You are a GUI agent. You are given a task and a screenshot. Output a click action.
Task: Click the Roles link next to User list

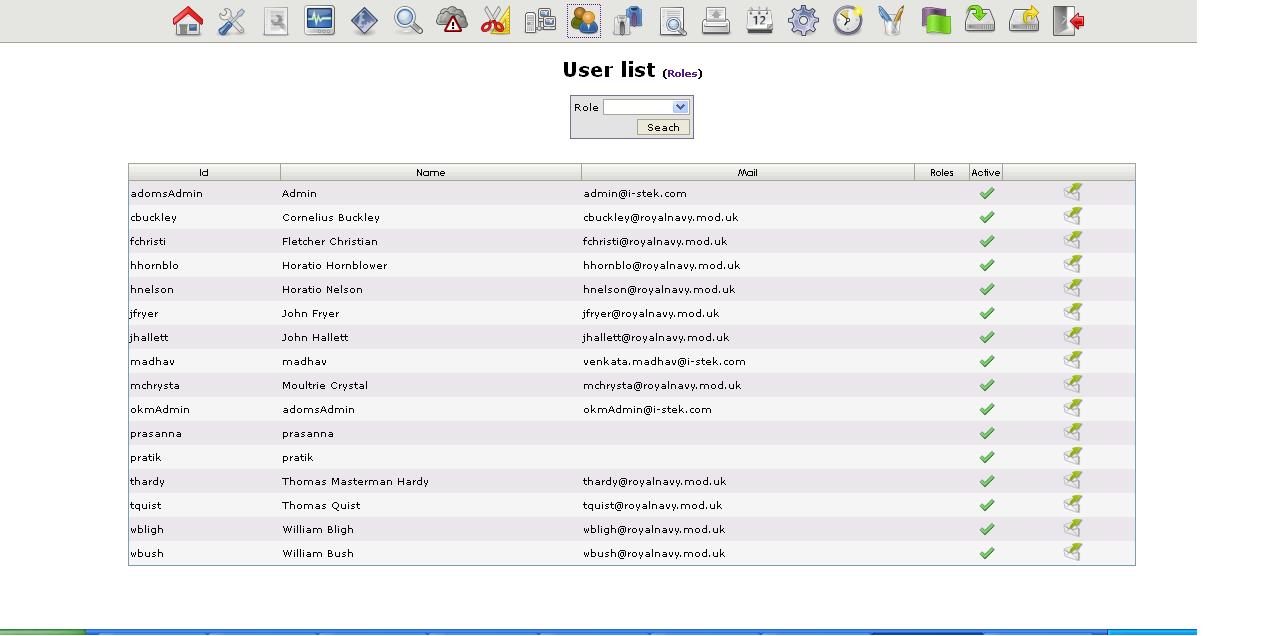[x=684, y=72]
